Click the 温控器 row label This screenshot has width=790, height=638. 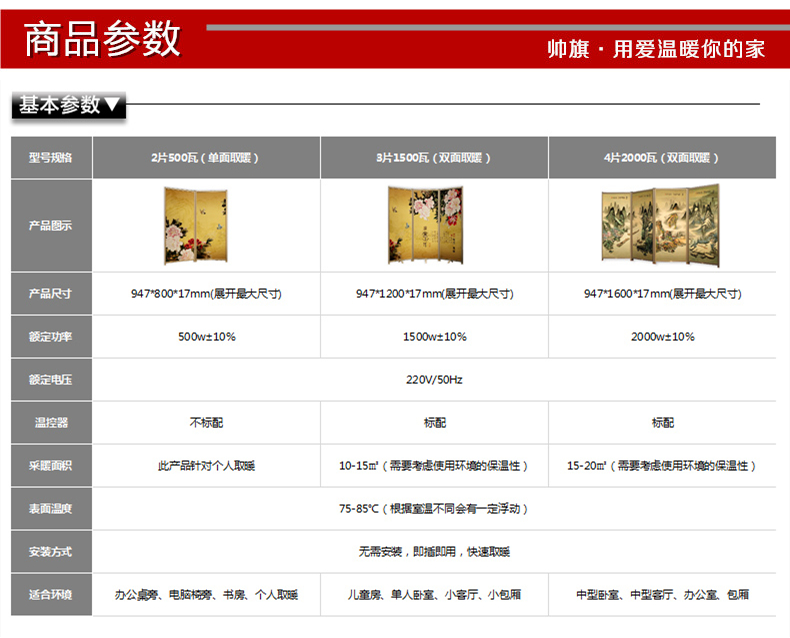51,423
